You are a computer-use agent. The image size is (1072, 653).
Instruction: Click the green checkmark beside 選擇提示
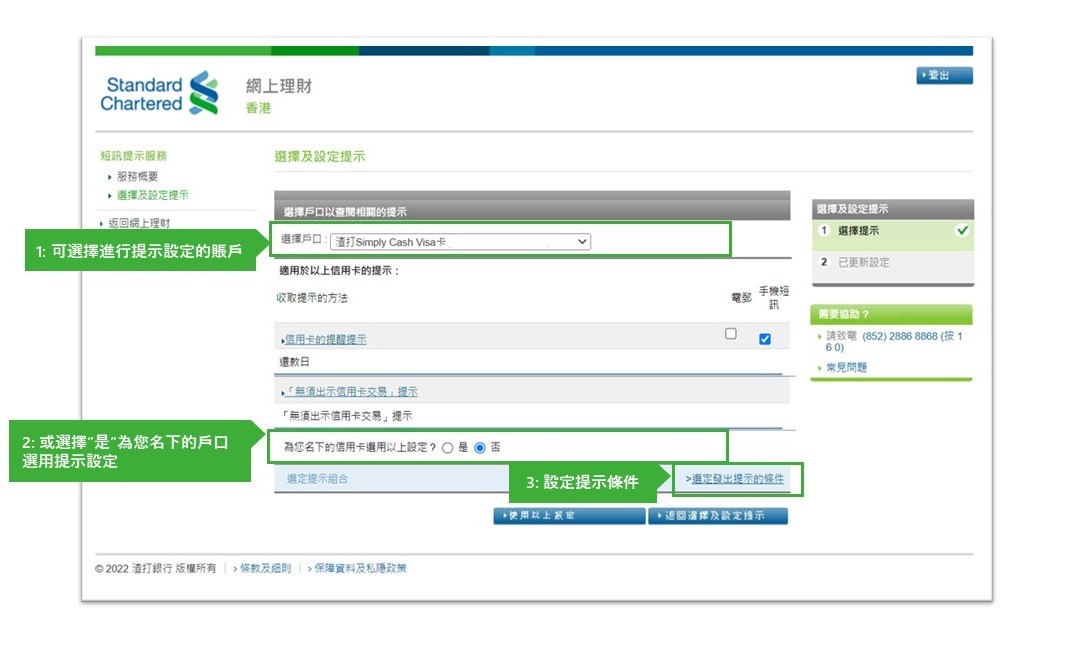coord(964,232)
